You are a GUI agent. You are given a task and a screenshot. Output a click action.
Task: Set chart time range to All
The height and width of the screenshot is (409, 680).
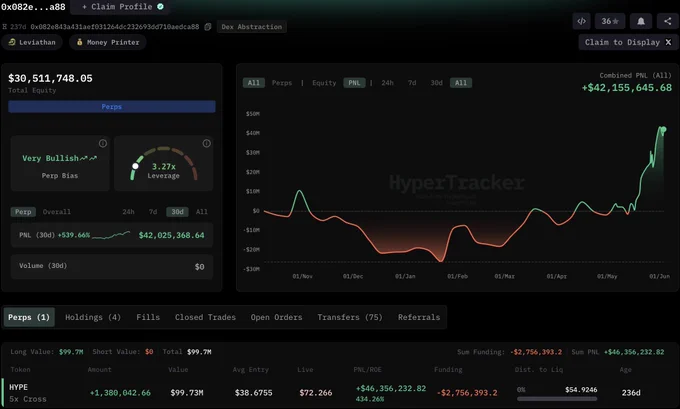[461, 83]
